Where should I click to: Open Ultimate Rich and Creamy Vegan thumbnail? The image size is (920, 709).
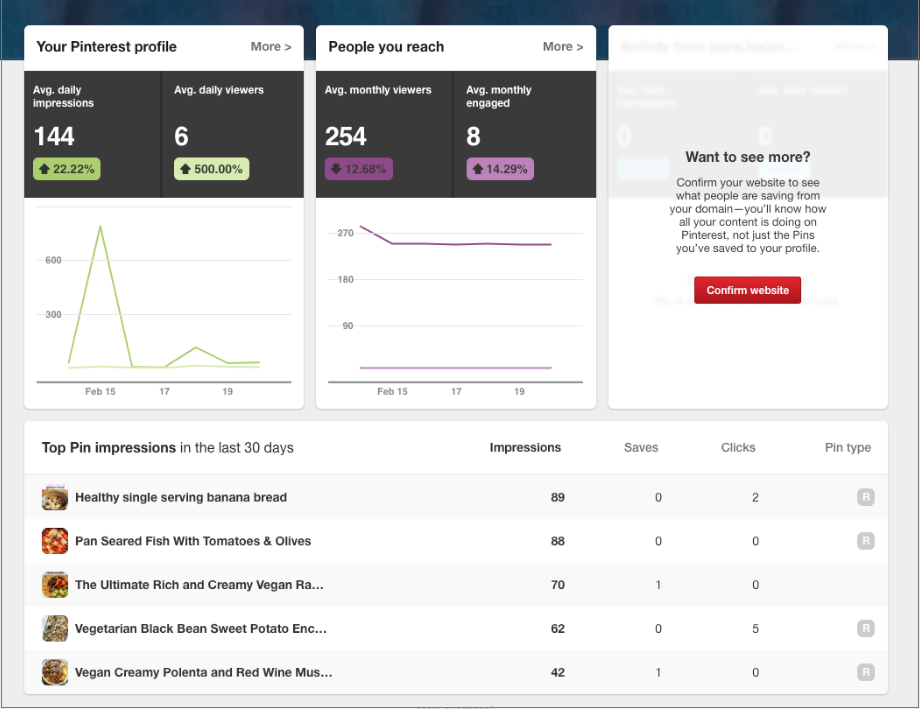(55, 585)
